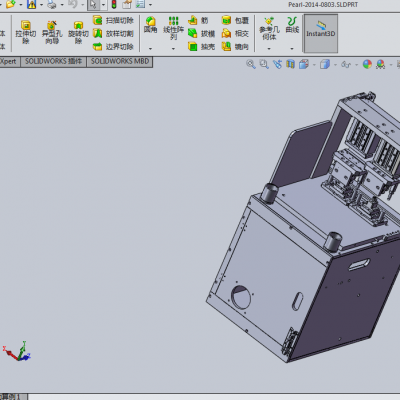Click the Boundary Cut (边界切除) button
This screenshot has height=400, width=400.
coord(113,47)
